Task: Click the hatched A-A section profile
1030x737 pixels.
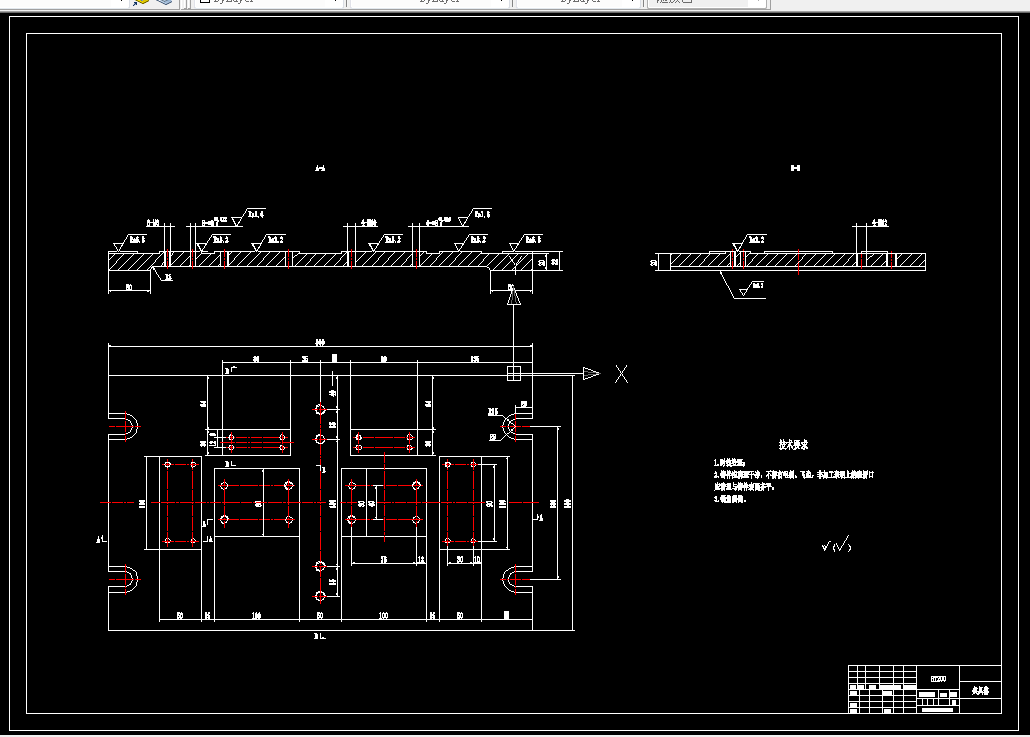Action: [321, 261]
